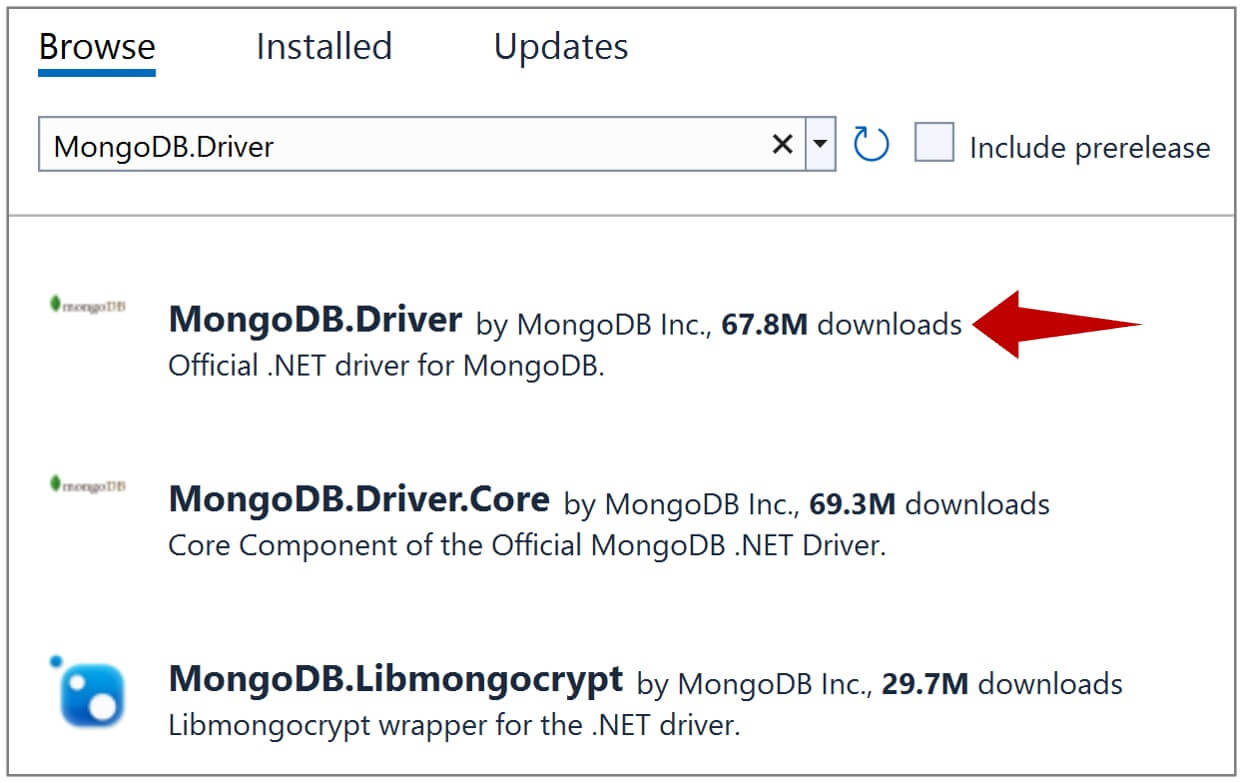Image resolution: width=1243 pixels, height=783 pixels.
Task: Click the 29.7M downloads count
Action: pos(925,684)
